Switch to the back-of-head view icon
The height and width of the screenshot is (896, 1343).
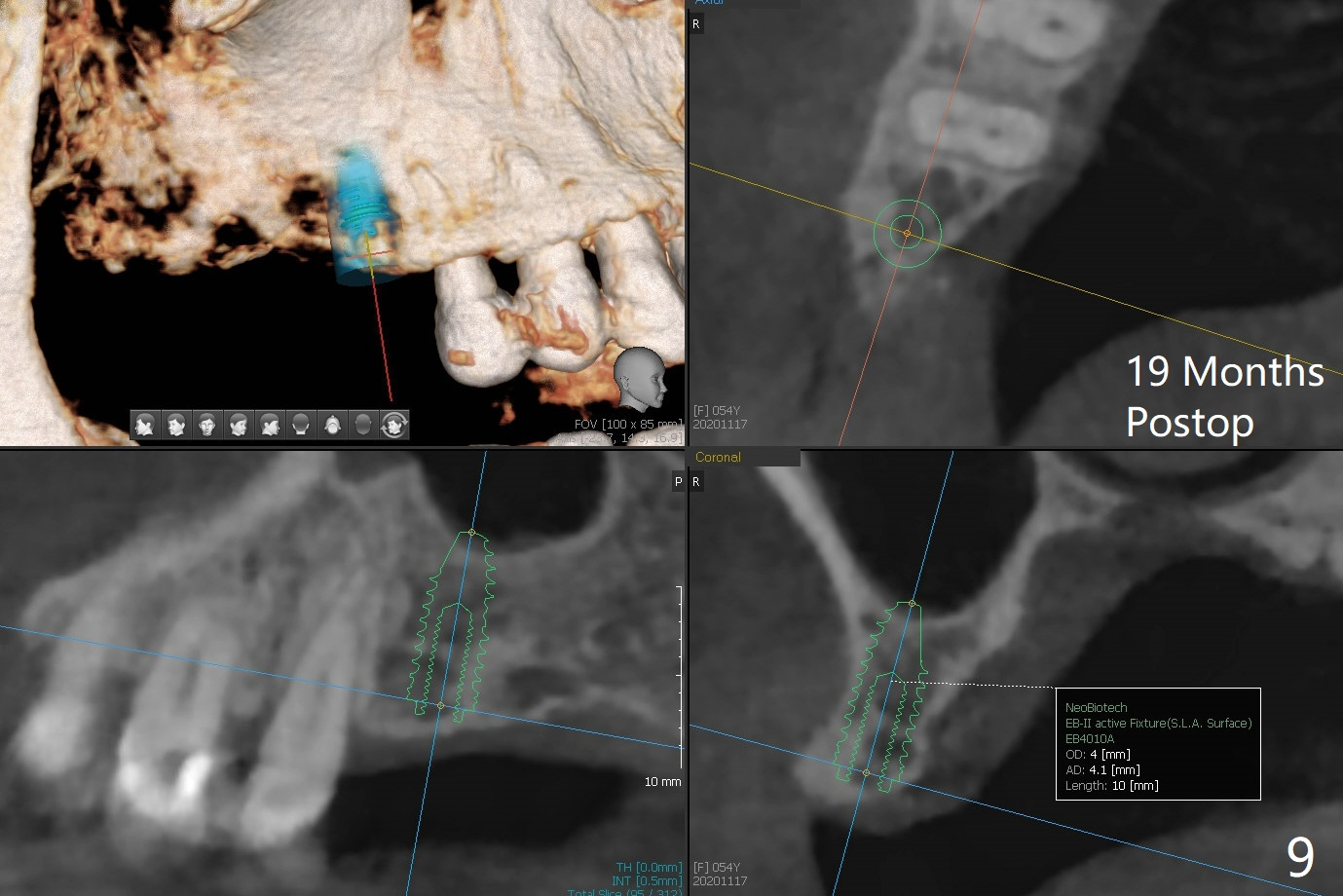pyautogui.click(x=301, y=425)
